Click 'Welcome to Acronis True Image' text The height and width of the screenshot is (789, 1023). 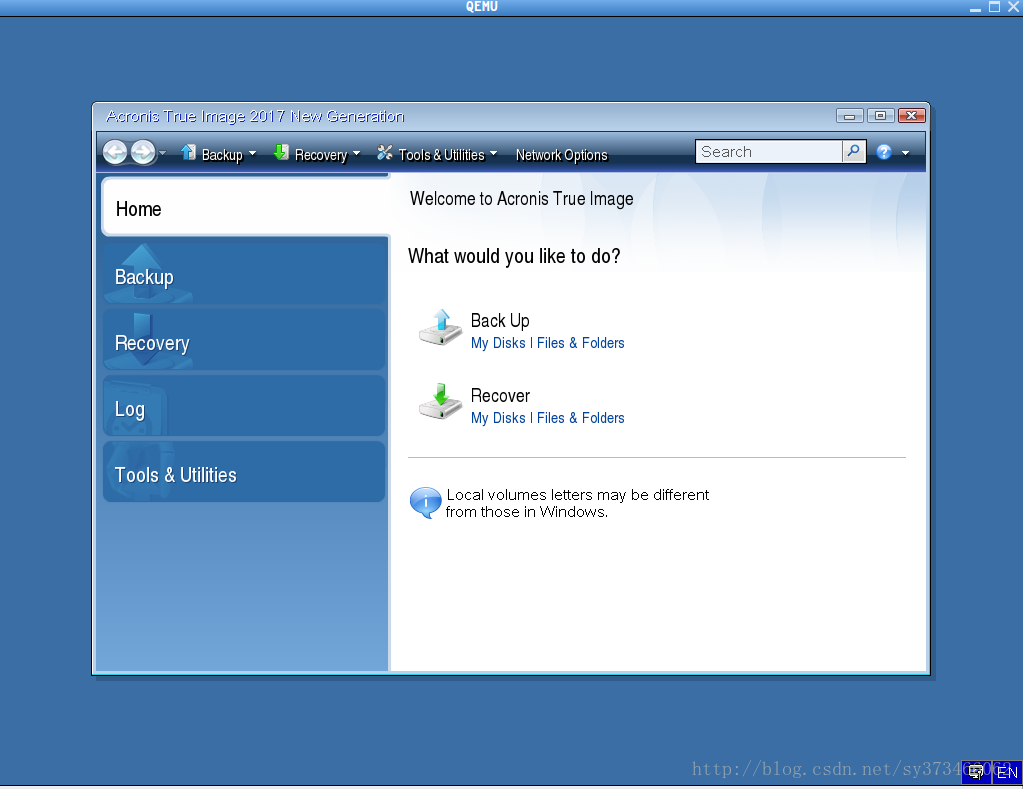[x=521, y=198]
